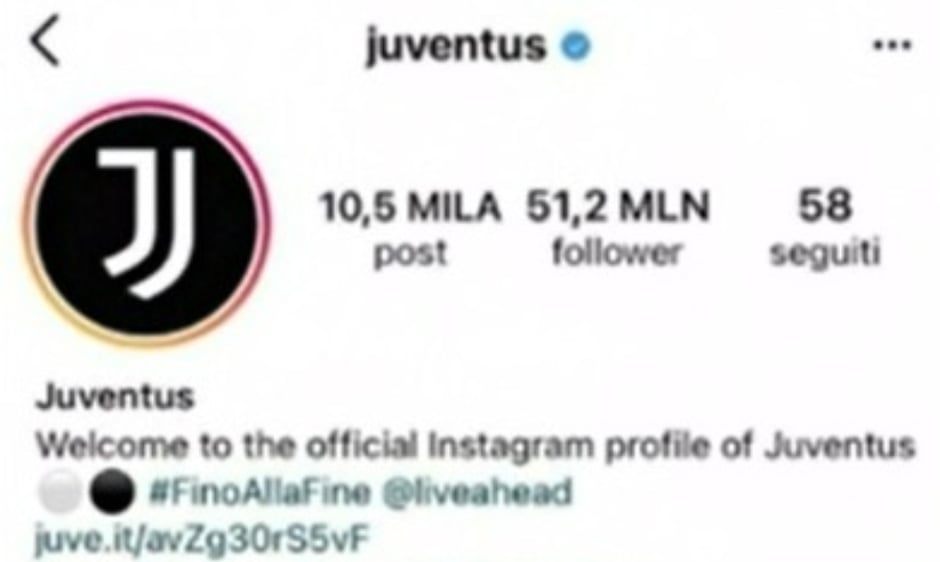Tap the #FinoAllaFine hashtag
Image resolution: width=940 pixels, height=562 pixels.
260,493
